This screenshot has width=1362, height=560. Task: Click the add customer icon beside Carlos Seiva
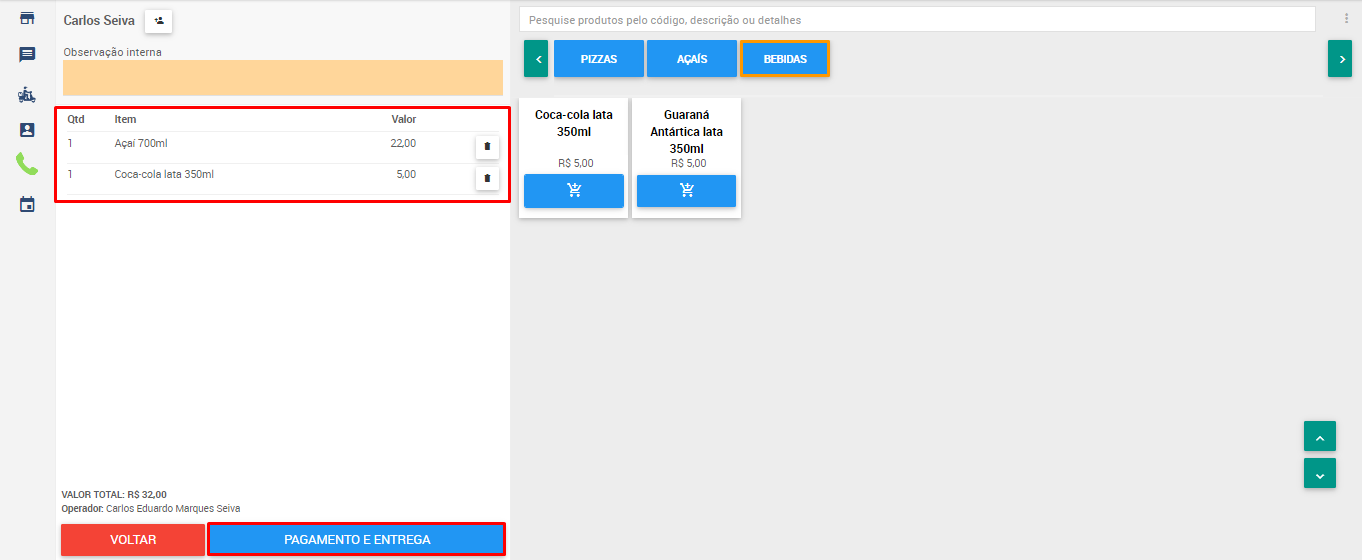pos(159,20)
